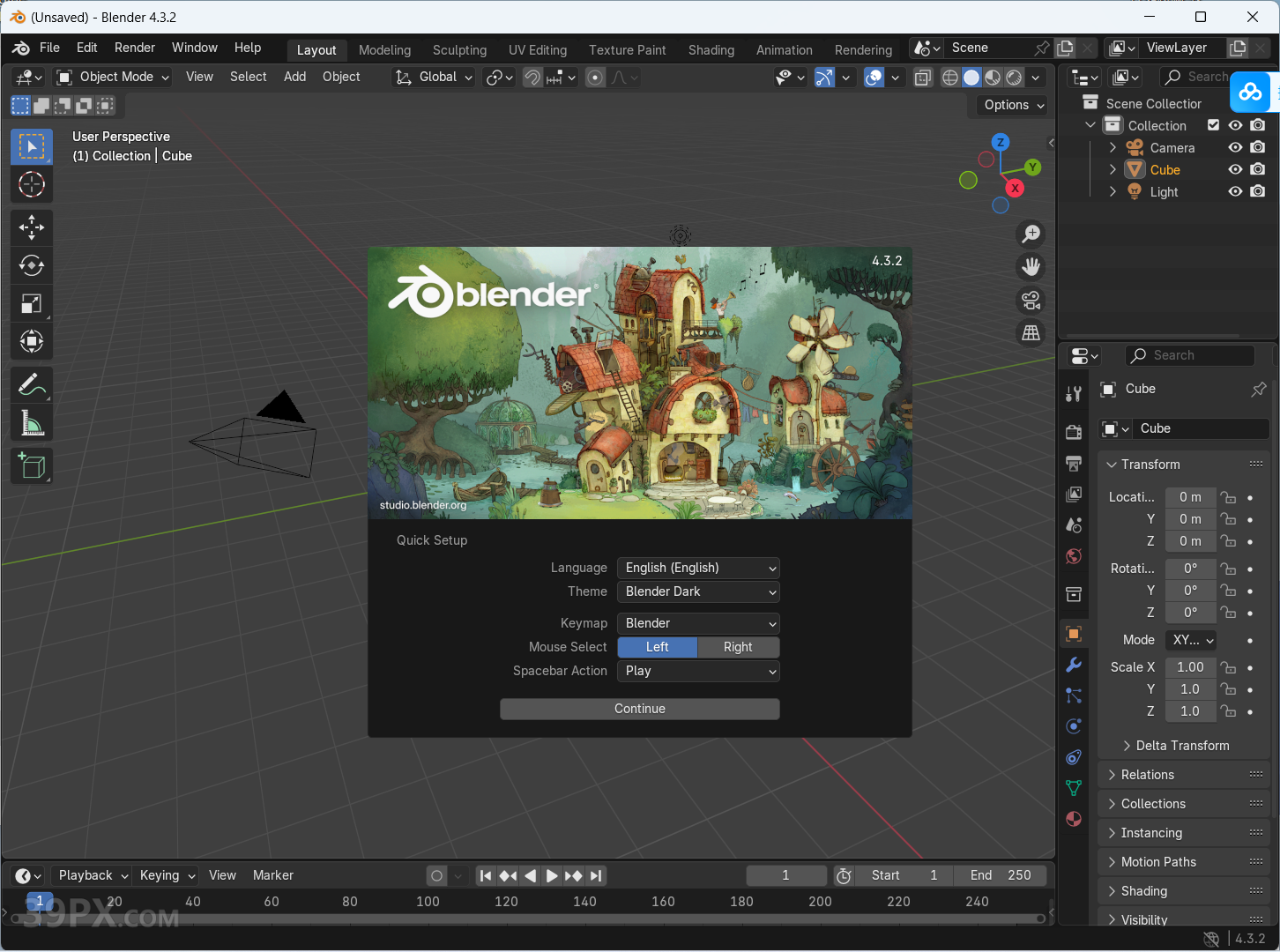Open the Language dropdown
This screenshot has height=952, width=1280.
[697, 568]
